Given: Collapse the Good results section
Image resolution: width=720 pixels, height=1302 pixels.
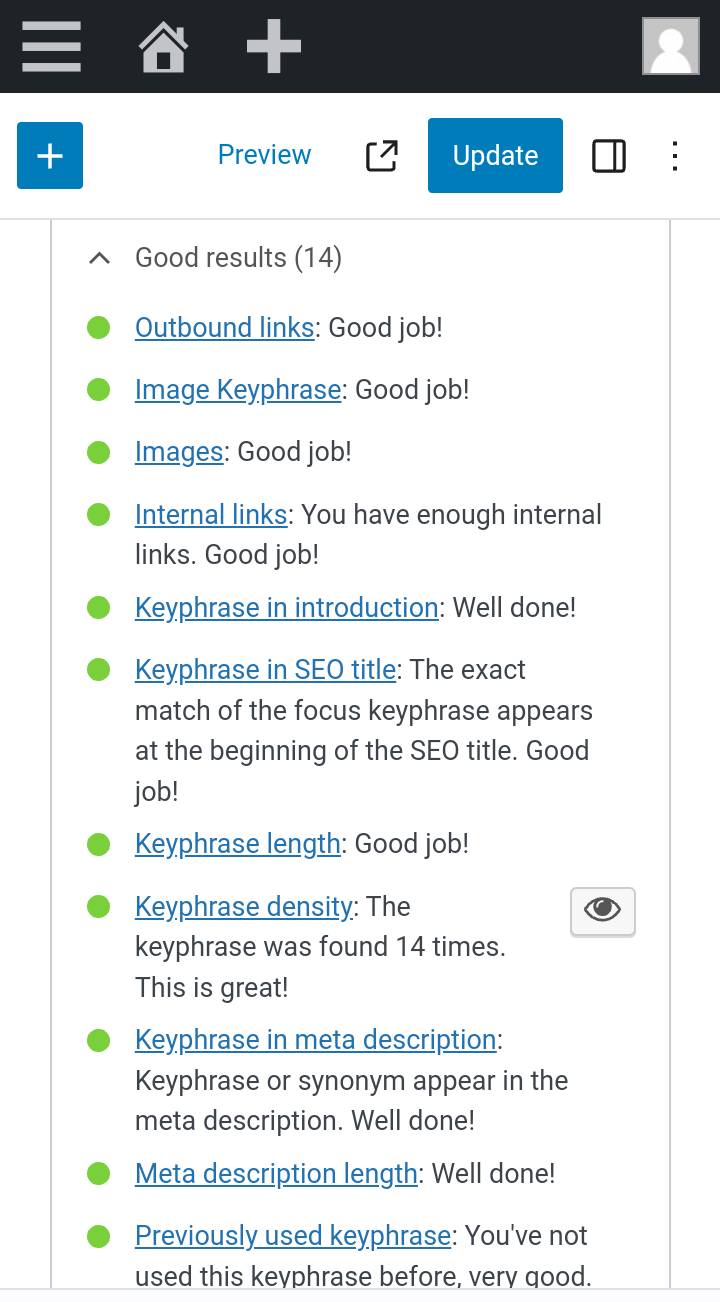Looking at the screenshot, I should tap(99, 258).
